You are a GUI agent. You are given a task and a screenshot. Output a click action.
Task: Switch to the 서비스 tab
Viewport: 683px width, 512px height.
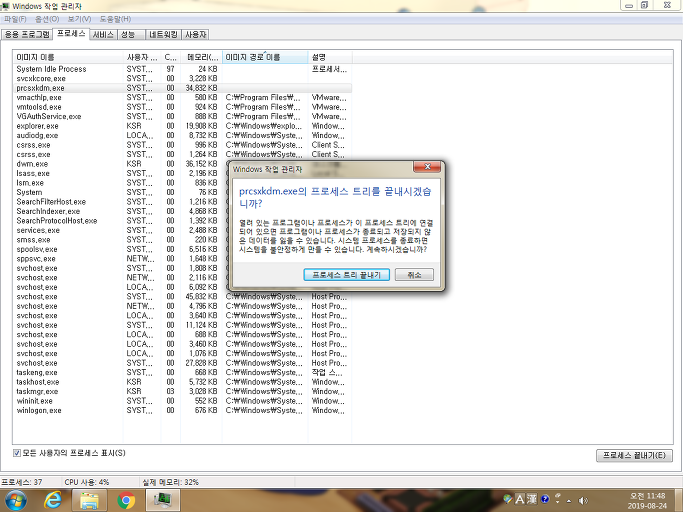[103, 34]
